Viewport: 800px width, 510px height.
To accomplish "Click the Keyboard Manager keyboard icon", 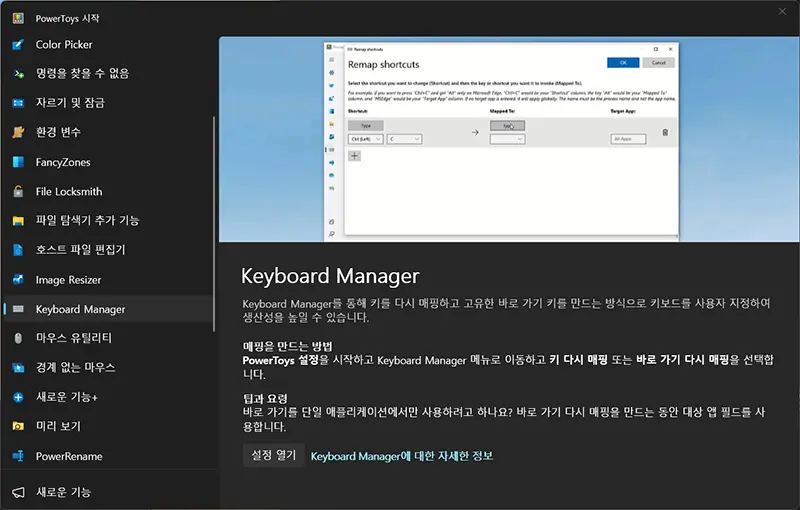I will (18, 309).
